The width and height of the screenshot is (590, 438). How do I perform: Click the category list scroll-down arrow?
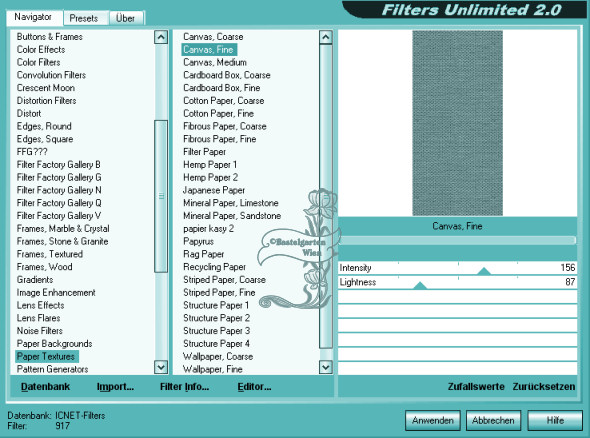(x=161, y=367)
